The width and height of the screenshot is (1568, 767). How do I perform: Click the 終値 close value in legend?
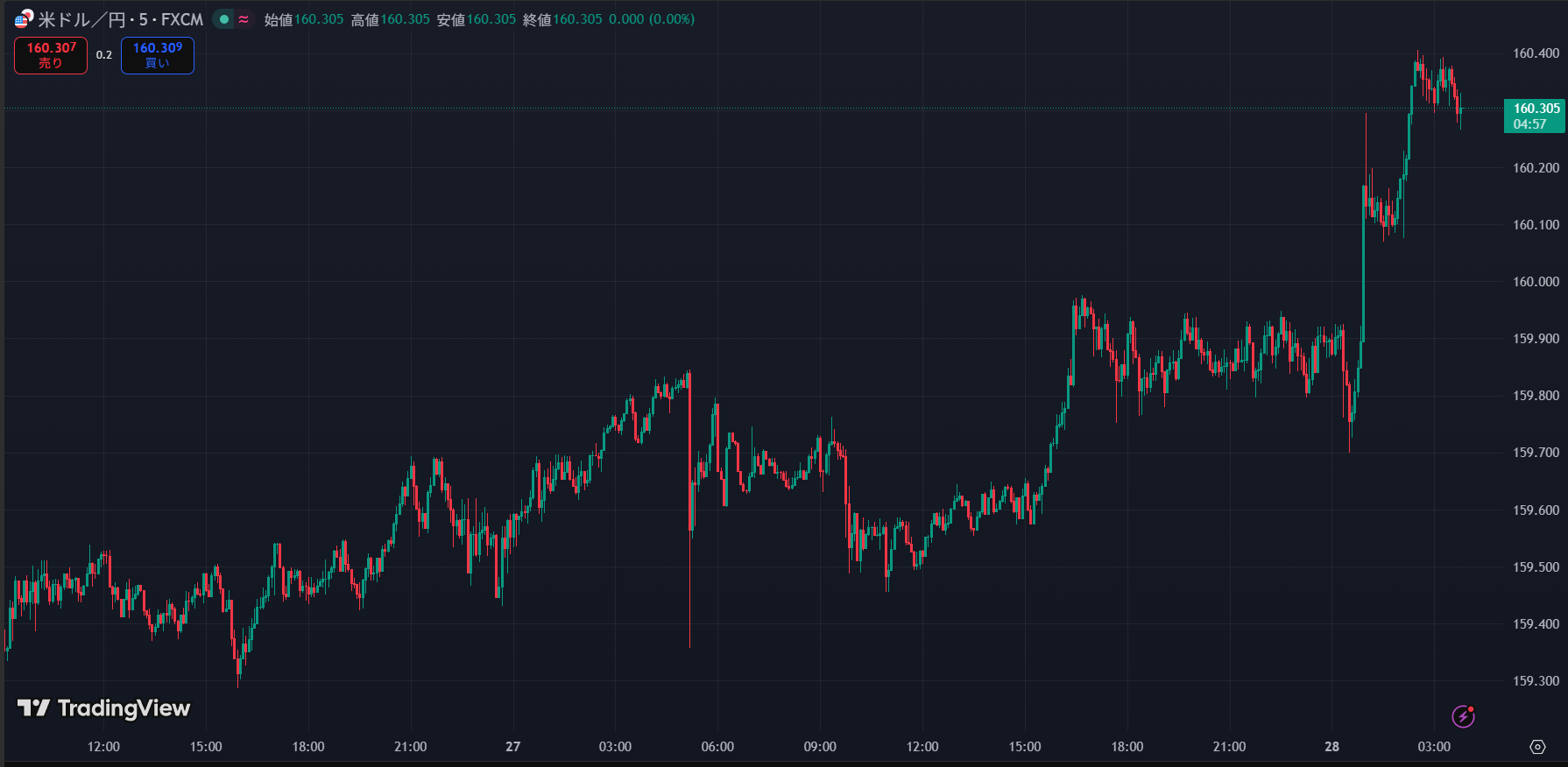tap(577, 19)
